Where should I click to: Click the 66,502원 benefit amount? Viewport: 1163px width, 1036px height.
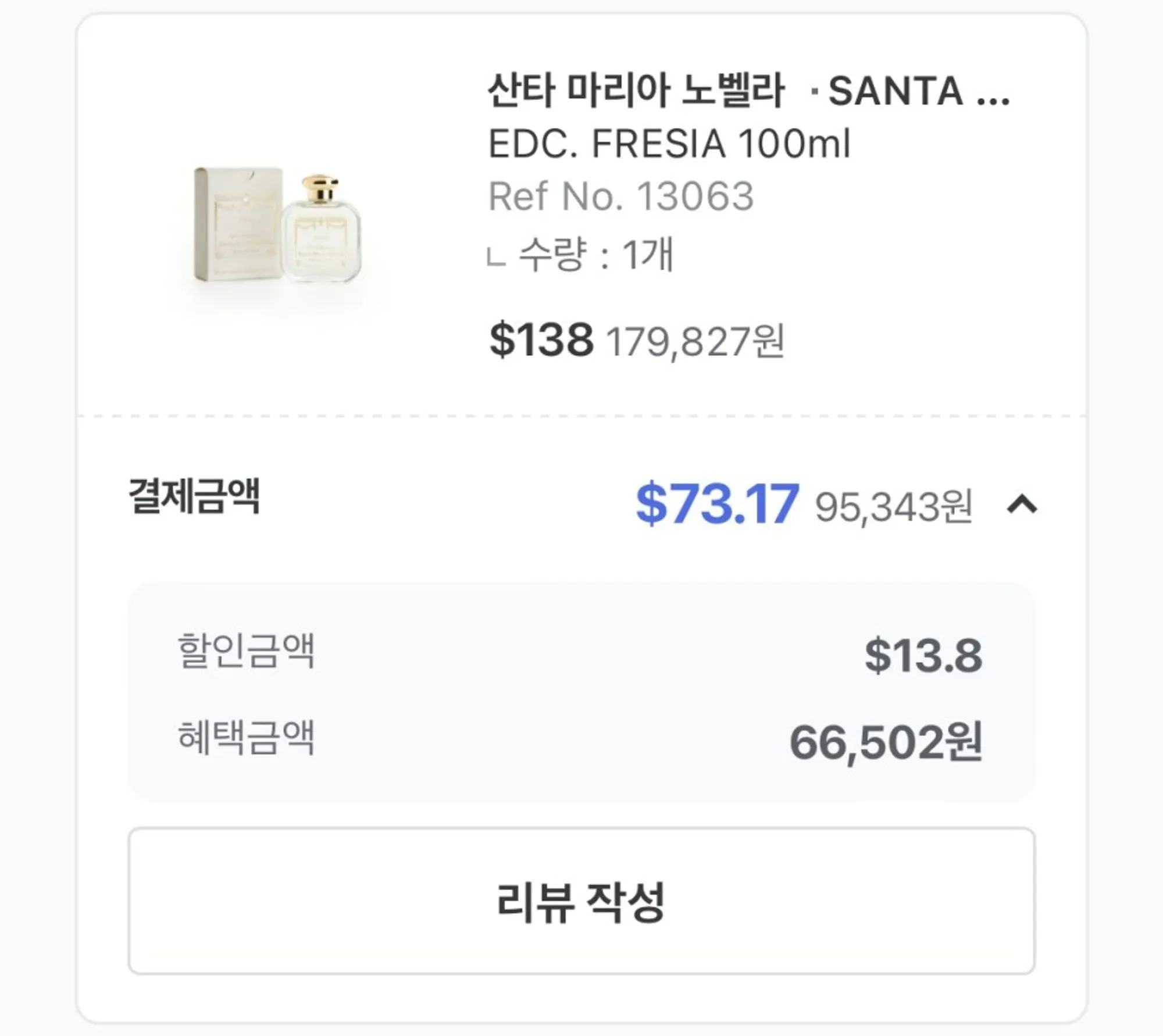[886, 742]
